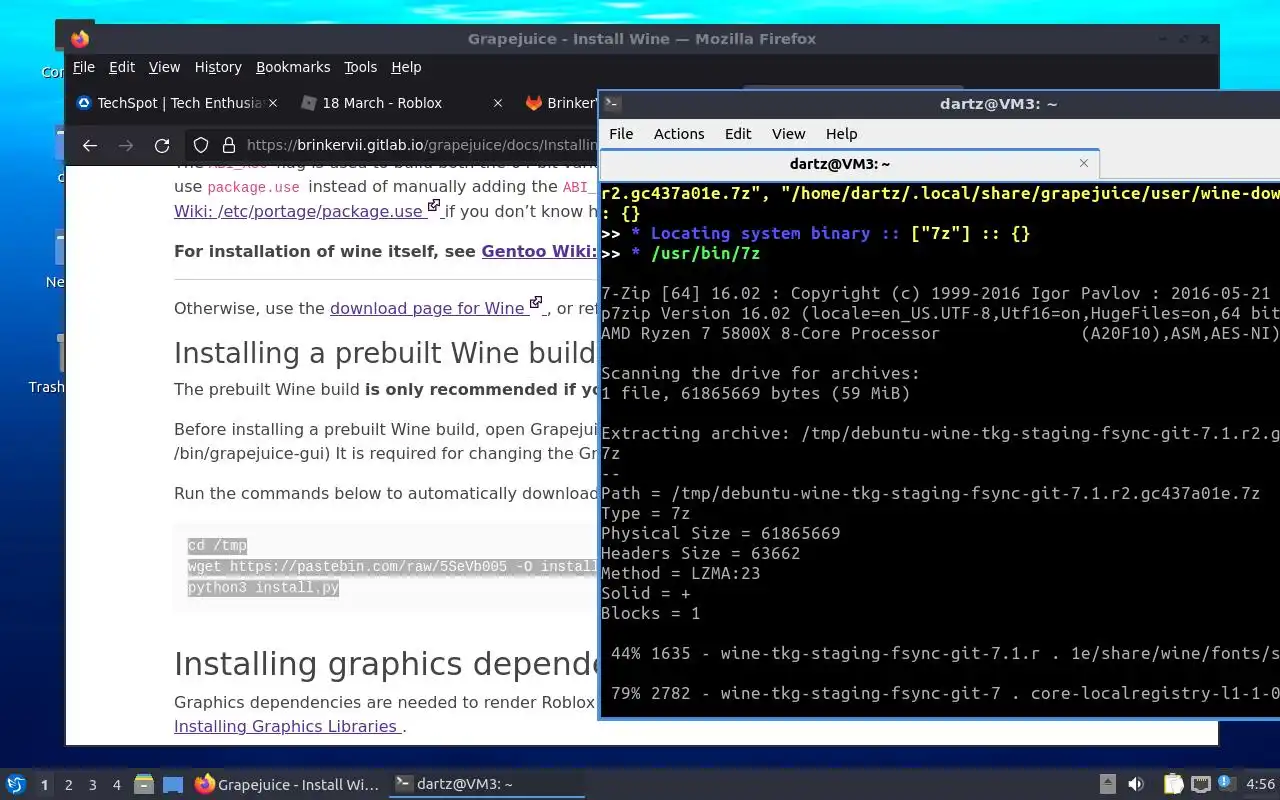Viewport: 1280px width, 800px height.
Task: Open tracking protection shield icon
Action: click(x=201, y=145)
